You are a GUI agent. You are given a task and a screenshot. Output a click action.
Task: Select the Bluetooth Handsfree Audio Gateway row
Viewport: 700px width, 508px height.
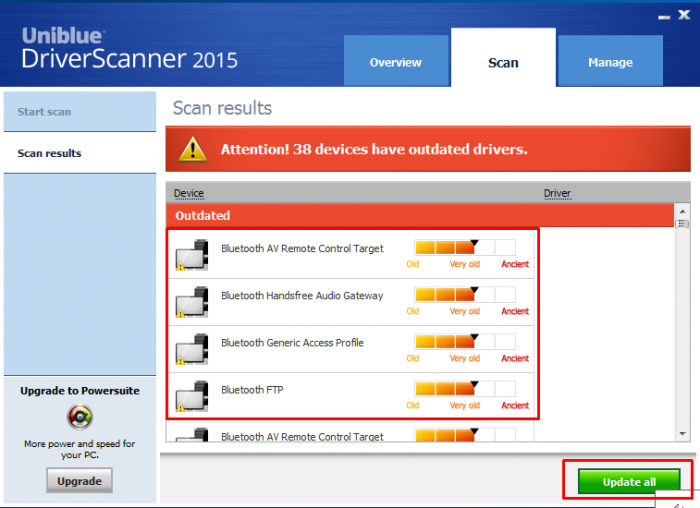click(351, 302)
